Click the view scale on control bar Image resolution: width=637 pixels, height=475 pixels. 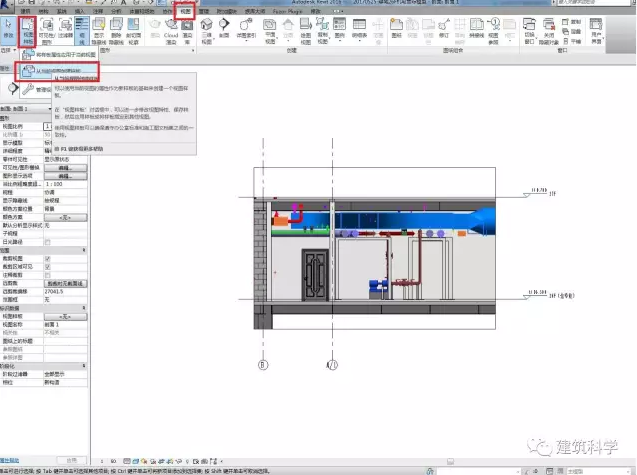tap(108, 461)
